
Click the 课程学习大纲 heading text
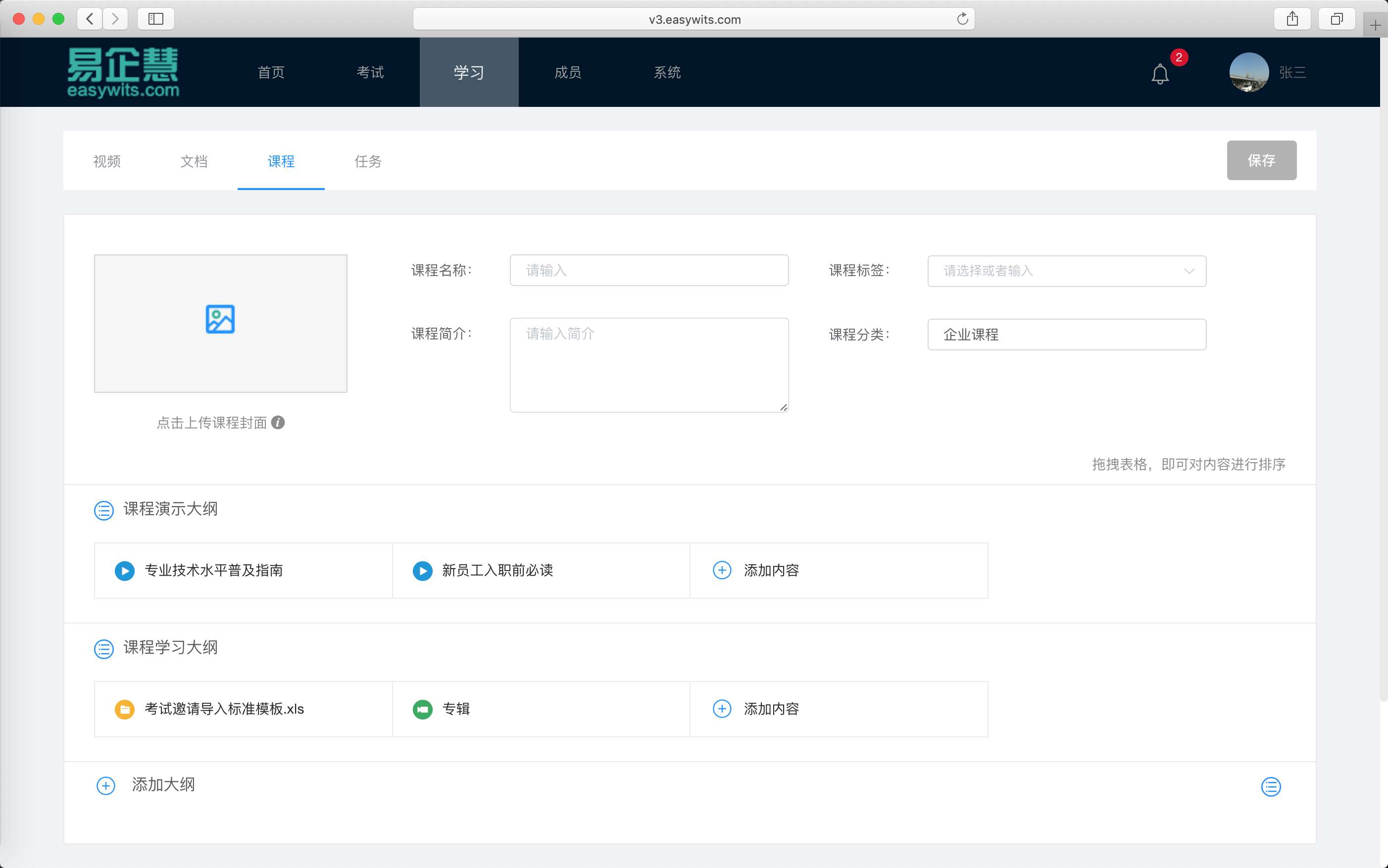pyautogui.click(x=171, y=648)
